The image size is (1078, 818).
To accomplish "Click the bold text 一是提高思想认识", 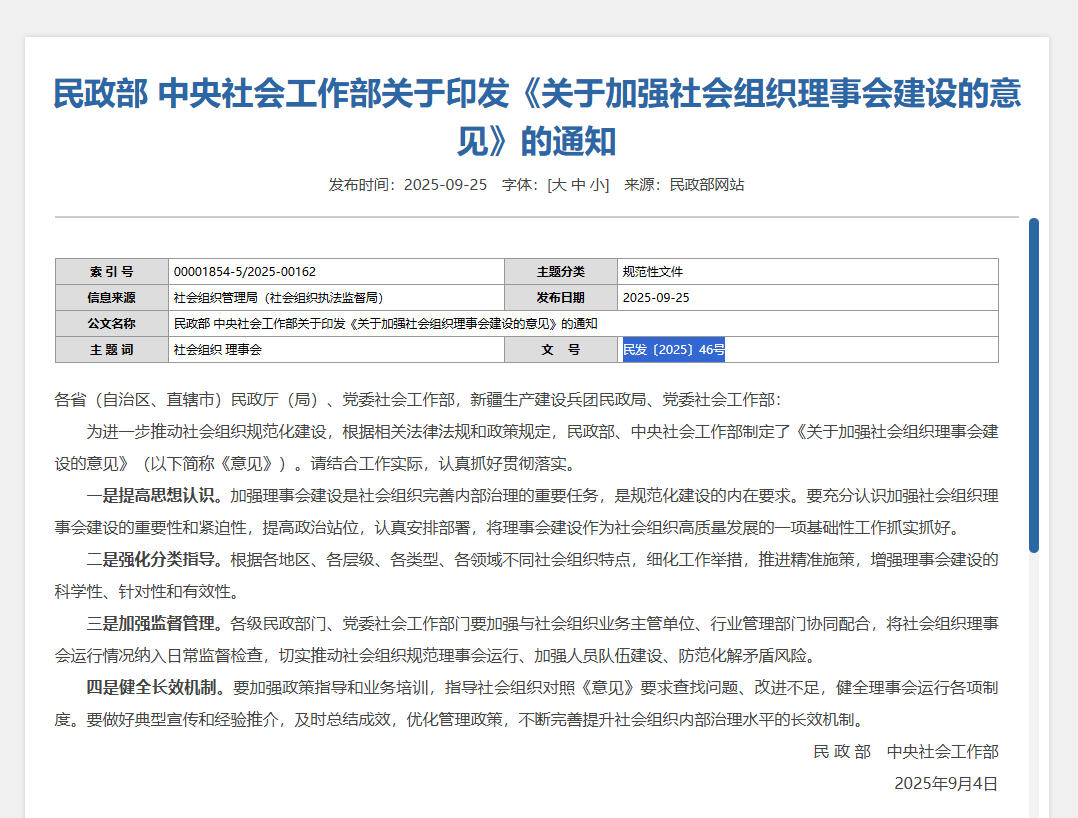I will pos(154,495).
